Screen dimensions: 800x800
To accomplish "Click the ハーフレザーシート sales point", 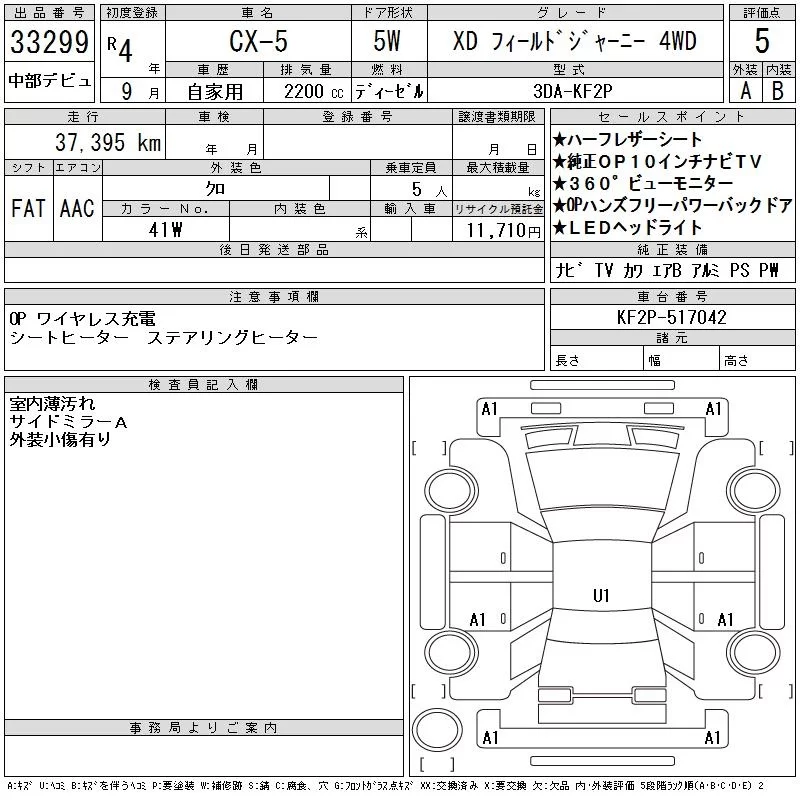I will pos(628,140).
